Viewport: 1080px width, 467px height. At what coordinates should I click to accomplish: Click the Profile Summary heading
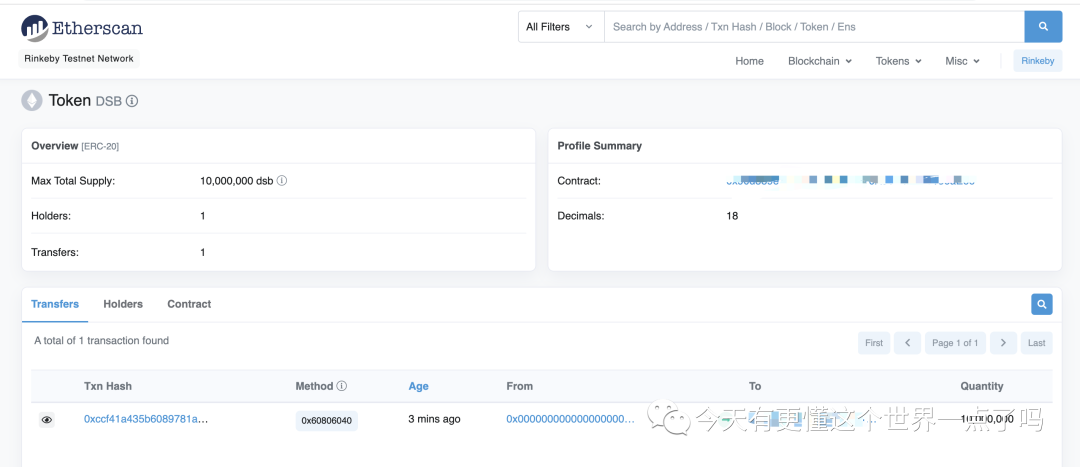point(600,146)
